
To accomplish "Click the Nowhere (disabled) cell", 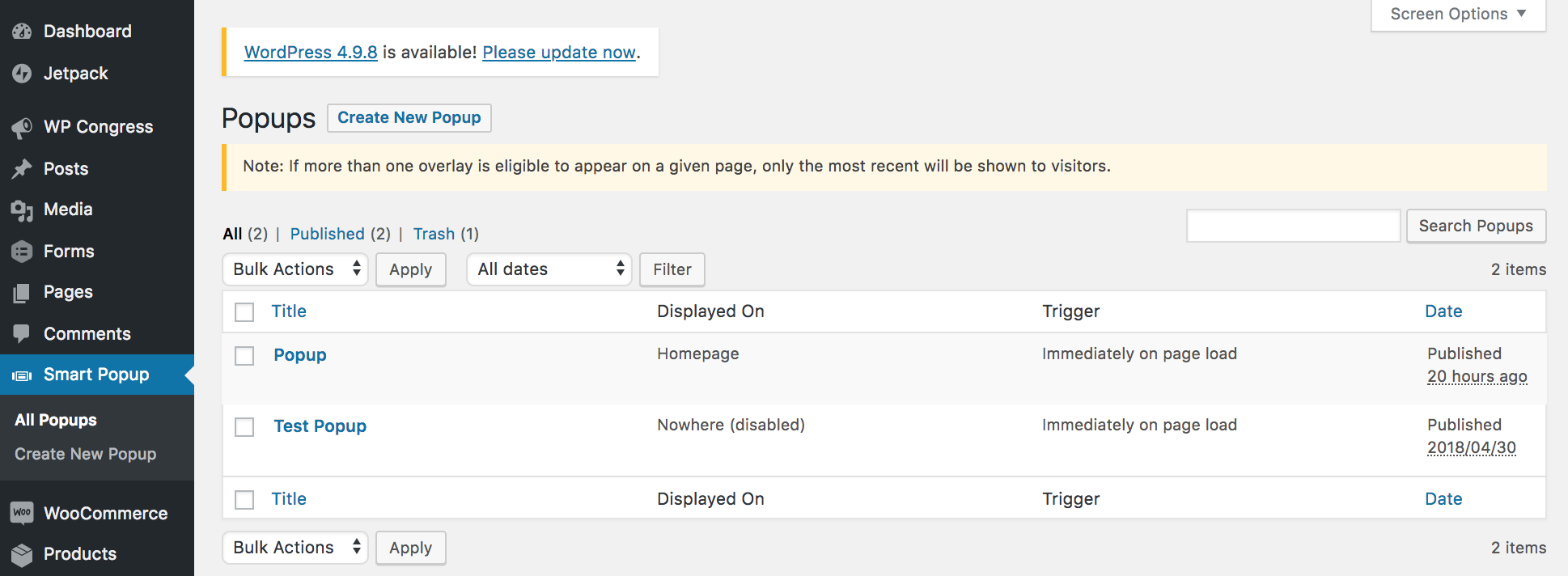I will [731, 425].
